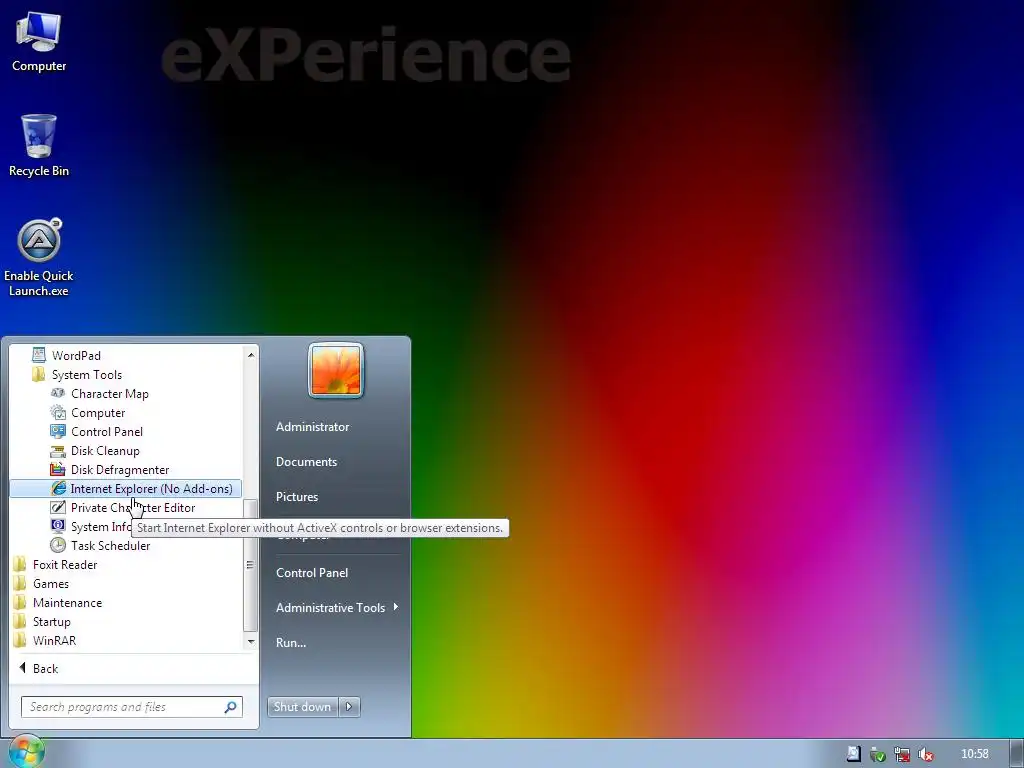Select the WordPad text label
Viewport: 1024px width, 768px height.
point(76,355)
